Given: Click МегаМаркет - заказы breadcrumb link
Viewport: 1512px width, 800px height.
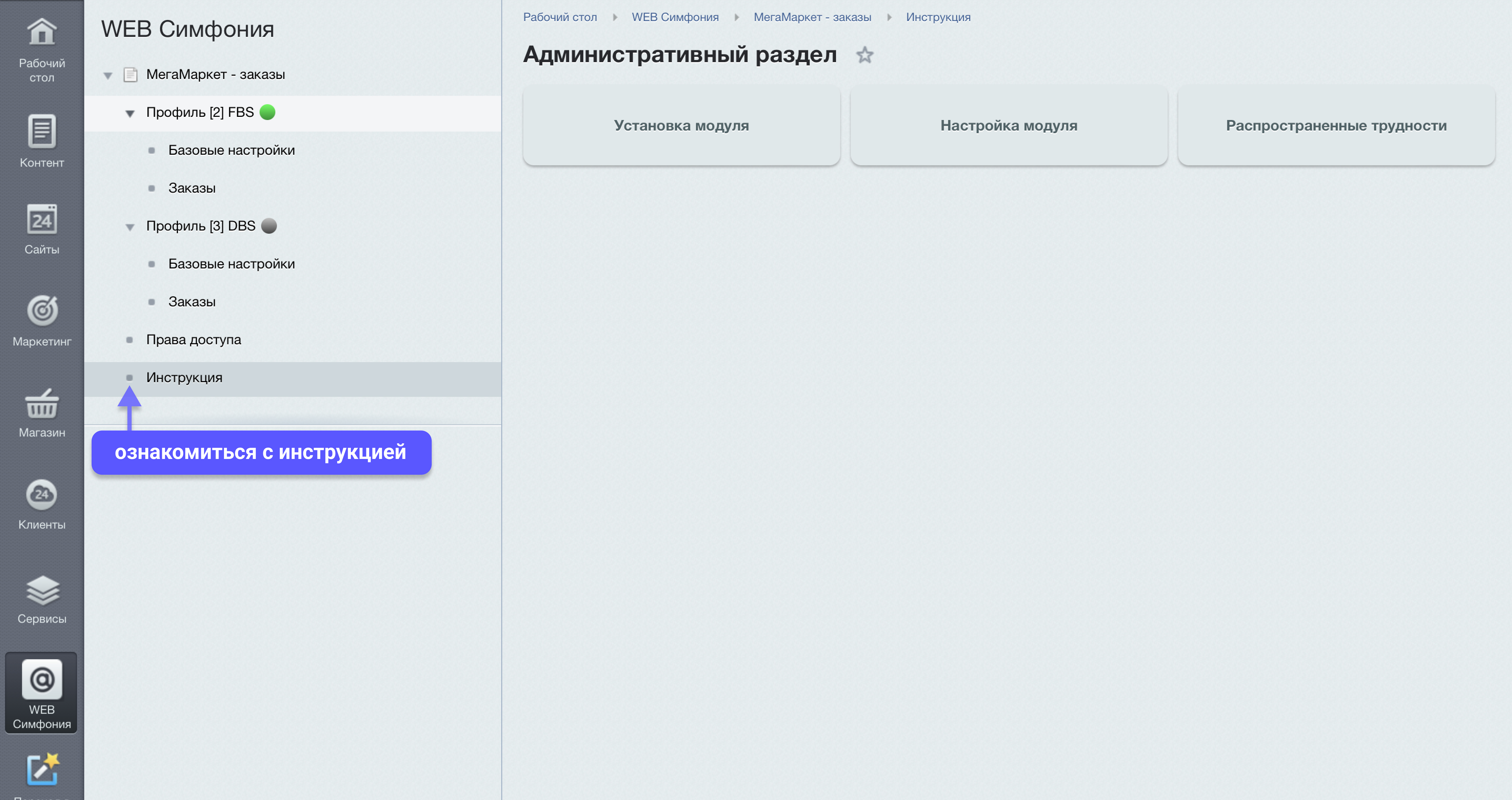Looking at the screenshot, I should [x=812, y=17].
